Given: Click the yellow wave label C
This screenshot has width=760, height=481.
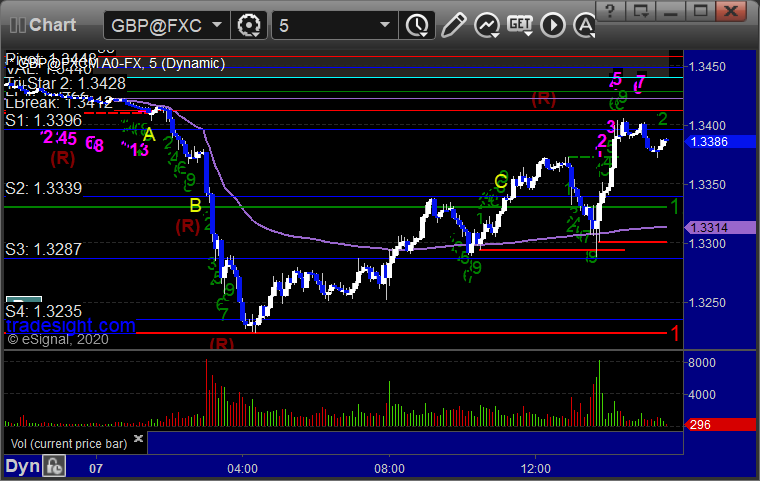Looking at the screenshot, I should coord(501,182).
